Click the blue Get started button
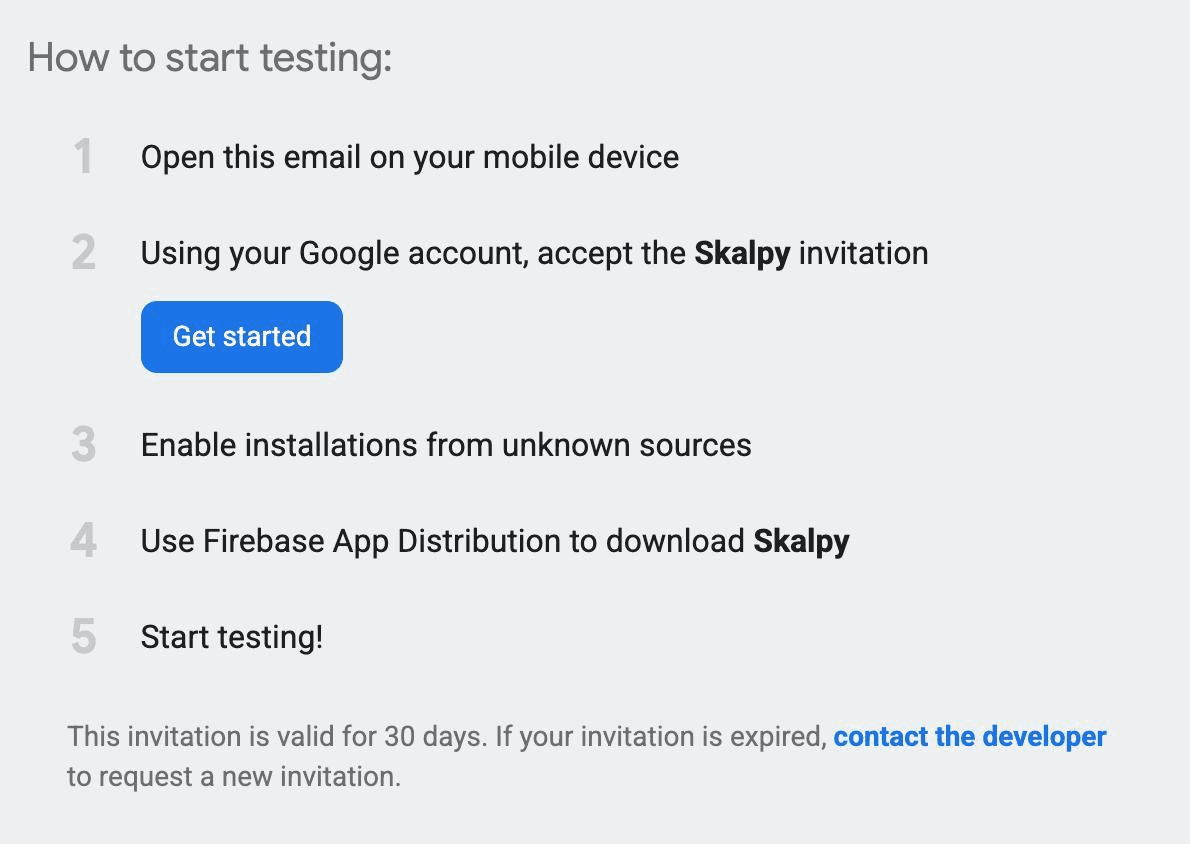The height and width of the screenshot is (844, 1190). pyautogui.click(x=241, y=336)
